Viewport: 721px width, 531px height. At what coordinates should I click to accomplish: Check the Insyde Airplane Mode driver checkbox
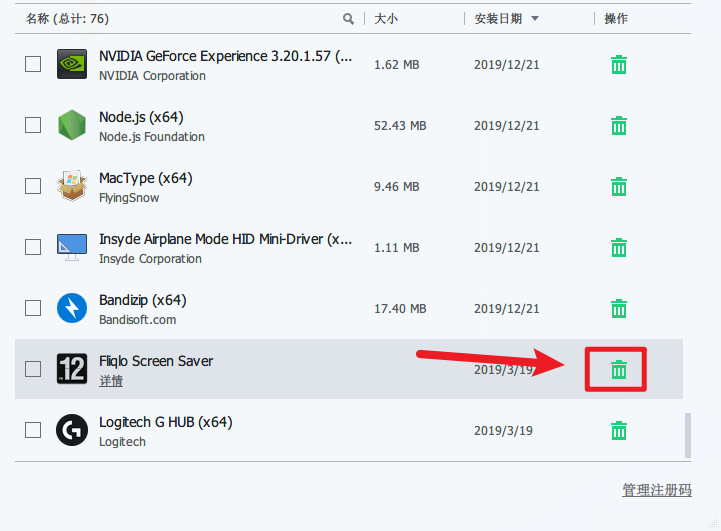pyautogui.click(x=33, y=247)
